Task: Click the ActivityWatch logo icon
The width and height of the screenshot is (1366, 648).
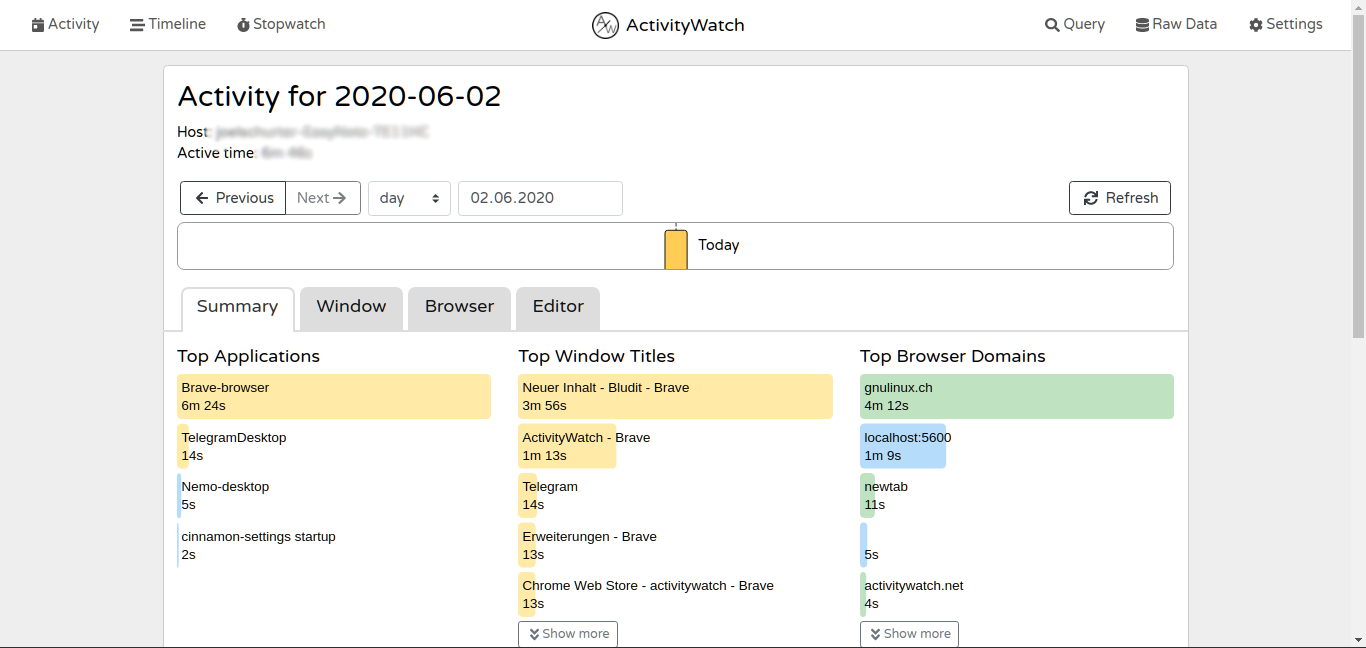Action: (x=605, y=25)
